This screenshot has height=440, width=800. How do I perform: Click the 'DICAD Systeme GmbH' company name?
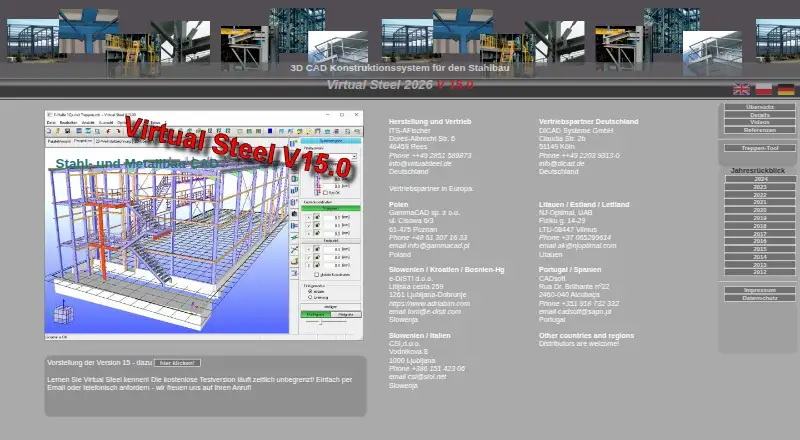(x=576, y=131)
